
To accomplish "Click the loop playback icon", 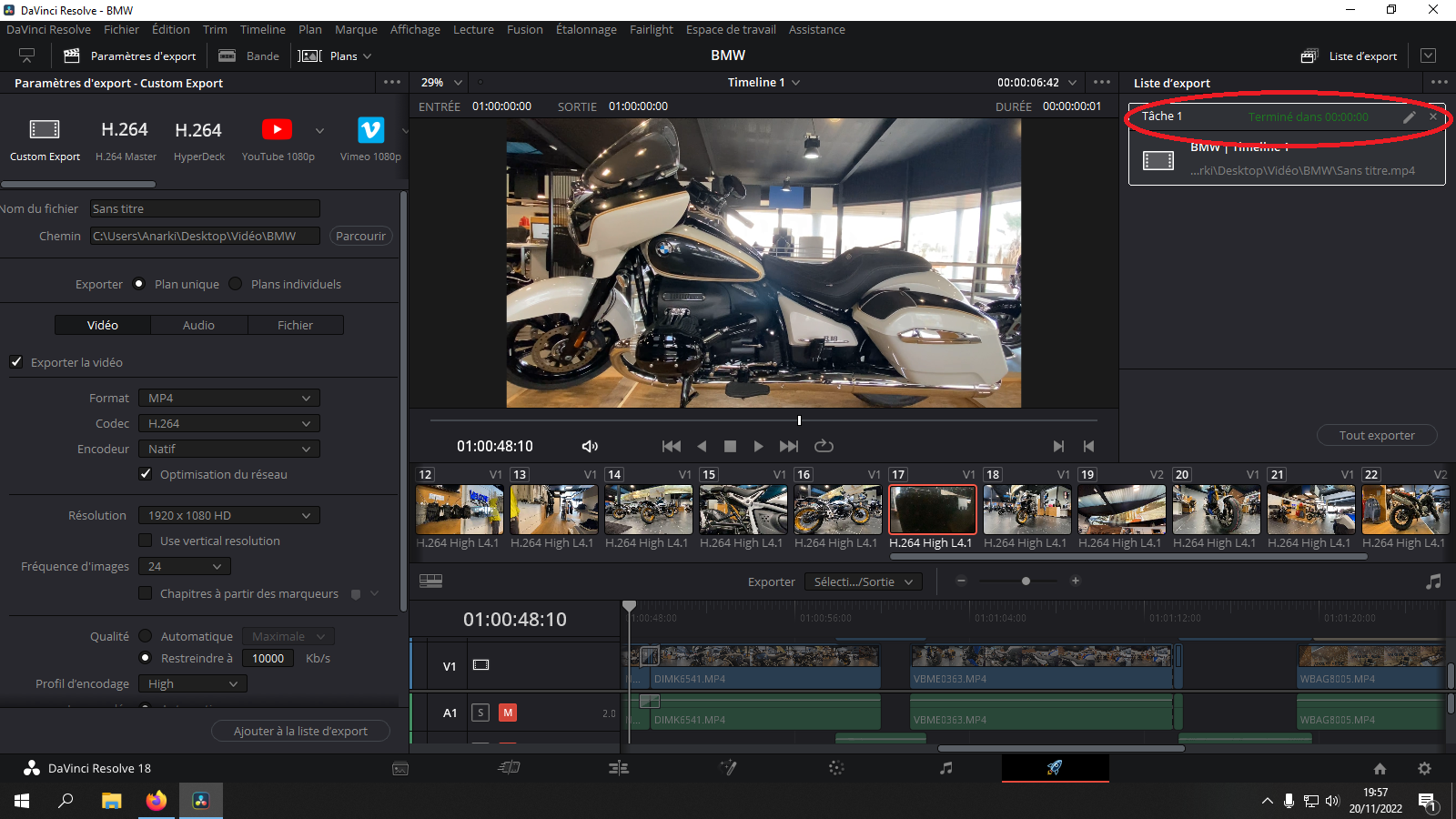I will pyautogui.click(x=824, y=446).
